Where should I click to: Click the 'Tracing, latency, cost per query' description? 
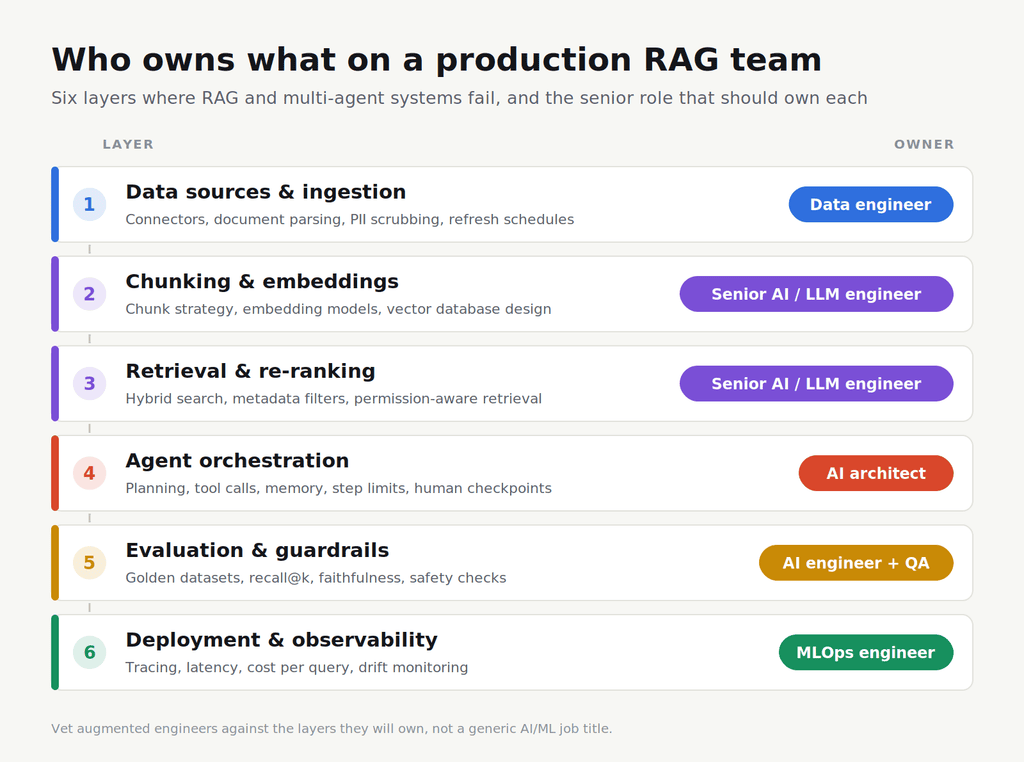click(x=296, y=667)
